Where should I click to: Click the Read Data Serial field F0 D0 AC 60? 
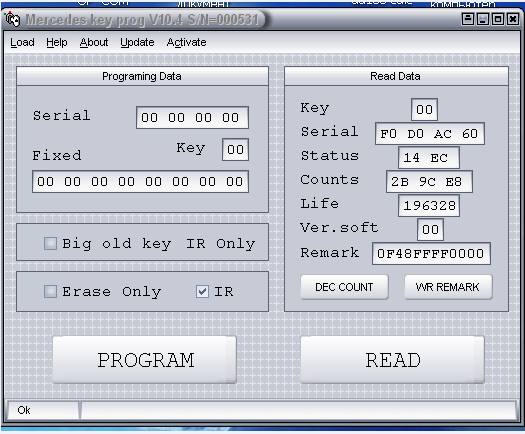(430, 134)
